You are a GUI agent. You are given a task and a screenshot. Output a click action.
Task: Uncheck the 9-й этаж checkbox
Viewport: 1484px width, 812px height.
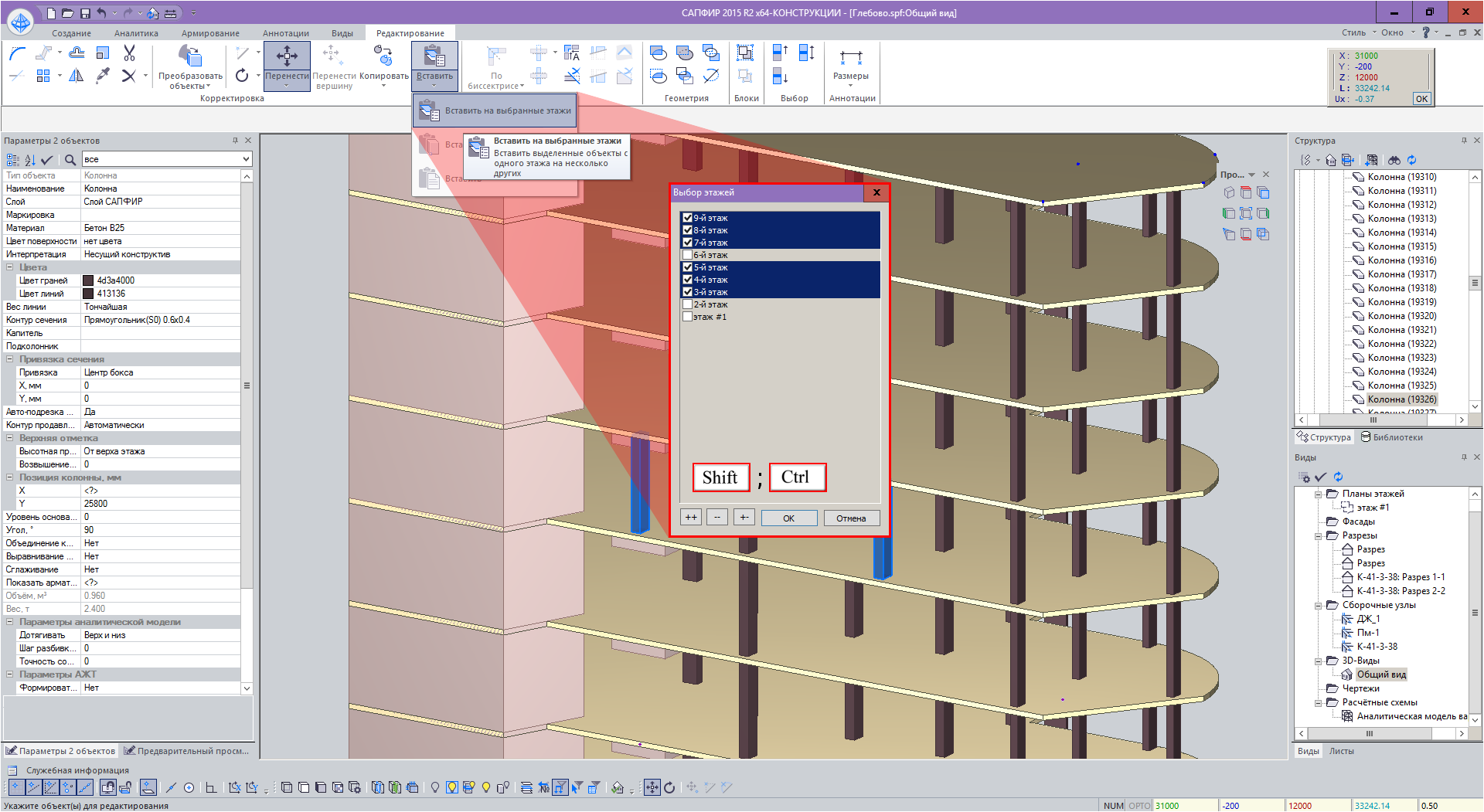pyautogui.click(x=687, y=218)
